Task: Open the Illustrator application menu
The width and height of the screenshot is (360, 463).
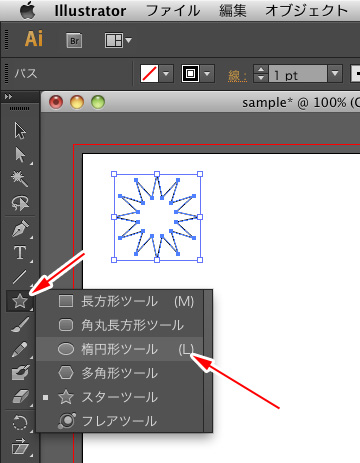Action: (x=90, y=11)
